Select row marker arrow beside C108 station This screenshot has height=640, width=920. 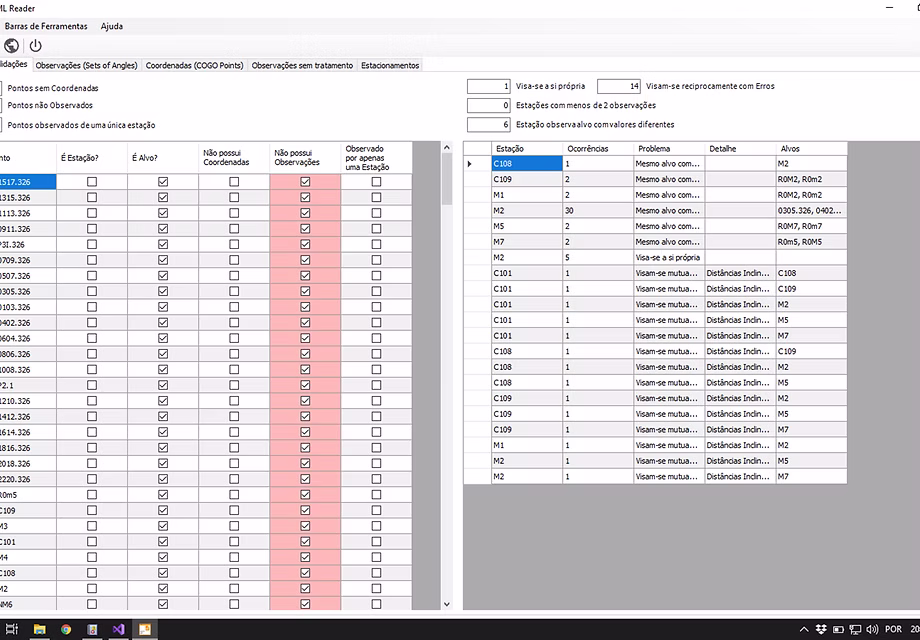(470, 163)
